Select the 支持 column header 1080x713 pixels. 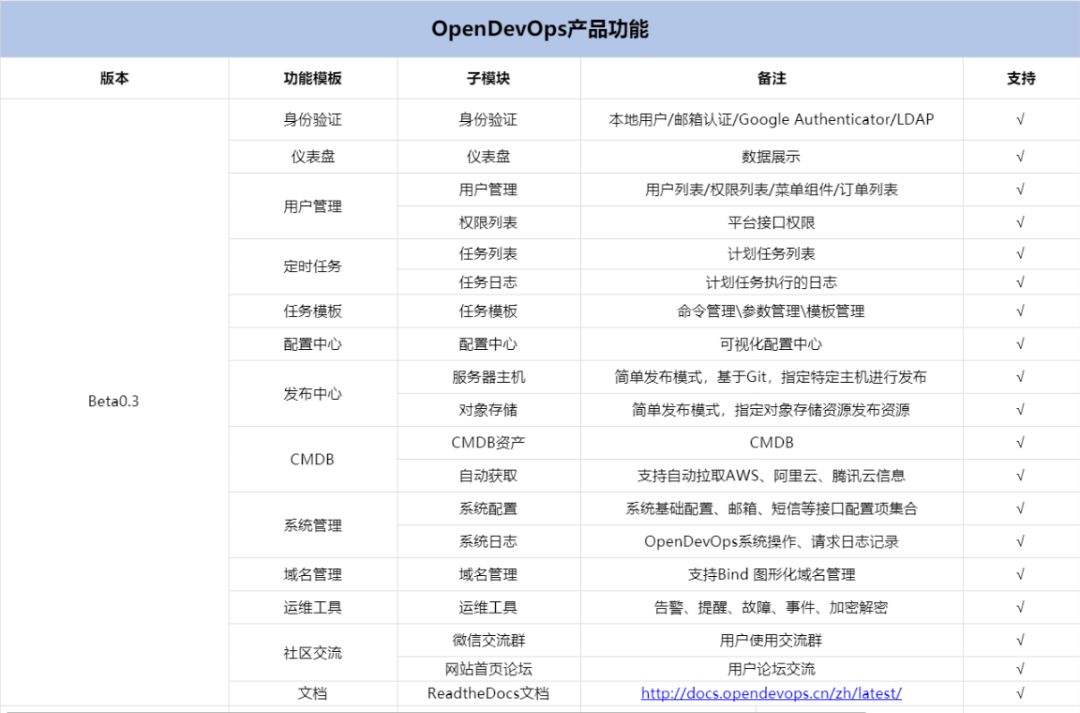pos(1020,77)
